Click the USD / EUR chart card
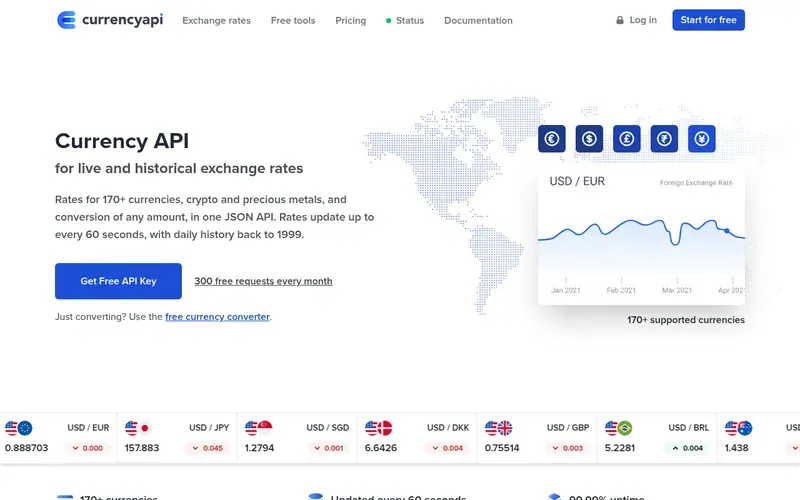This screenshot has height=500, width=800. click(641, 236)
